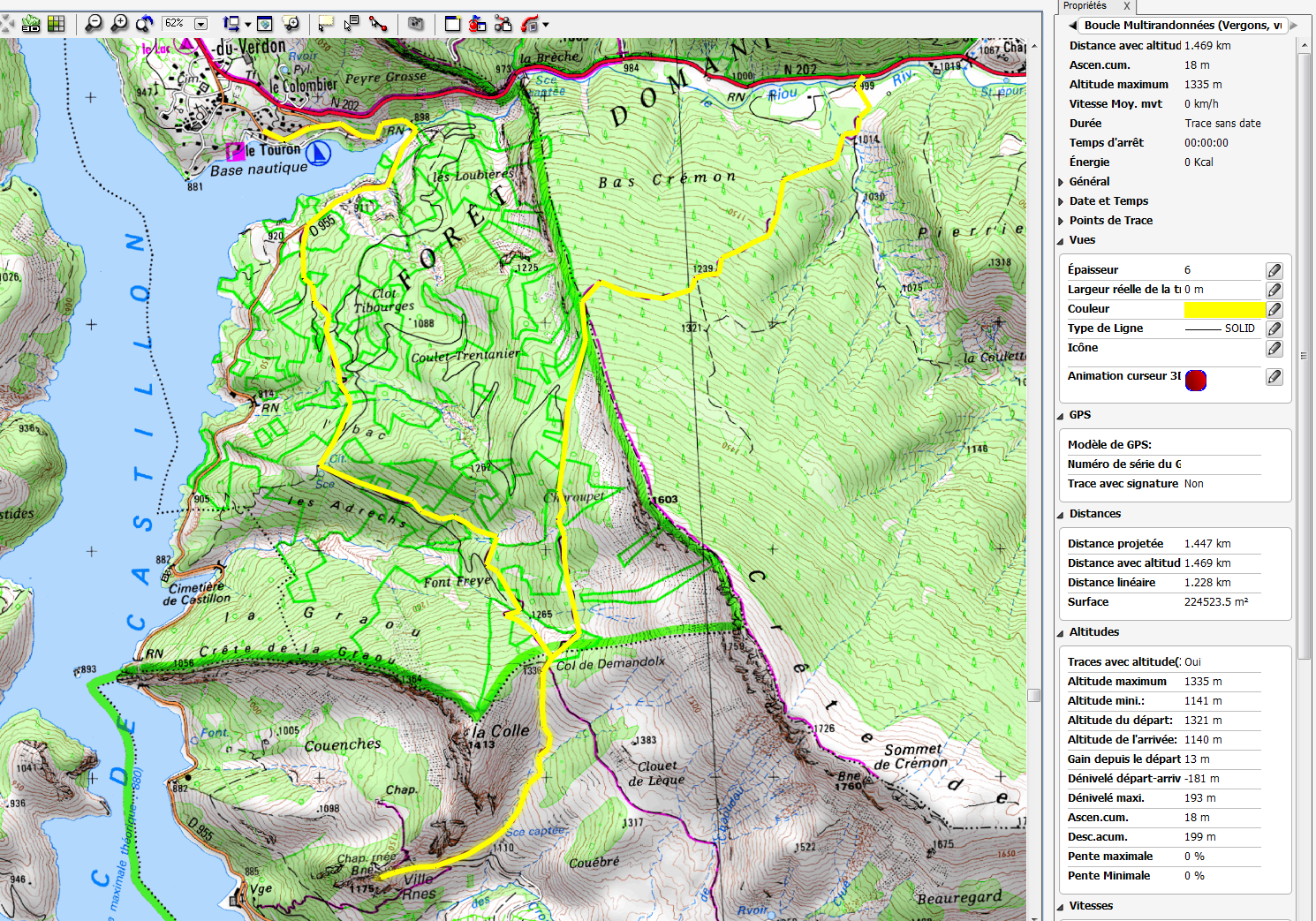Screen dimensions: 1316x921
Task: Go to previous track using left arrow
Action: [x=1072, y=26]
